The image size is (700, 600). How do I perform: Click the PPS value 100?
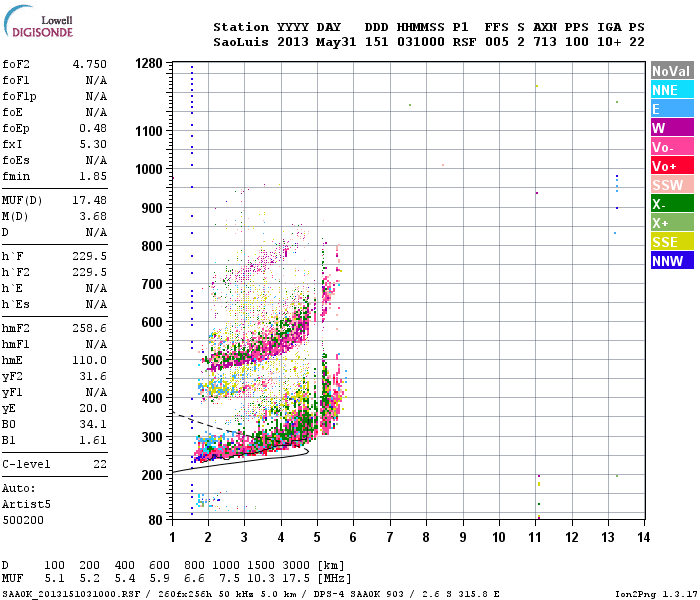577,42
